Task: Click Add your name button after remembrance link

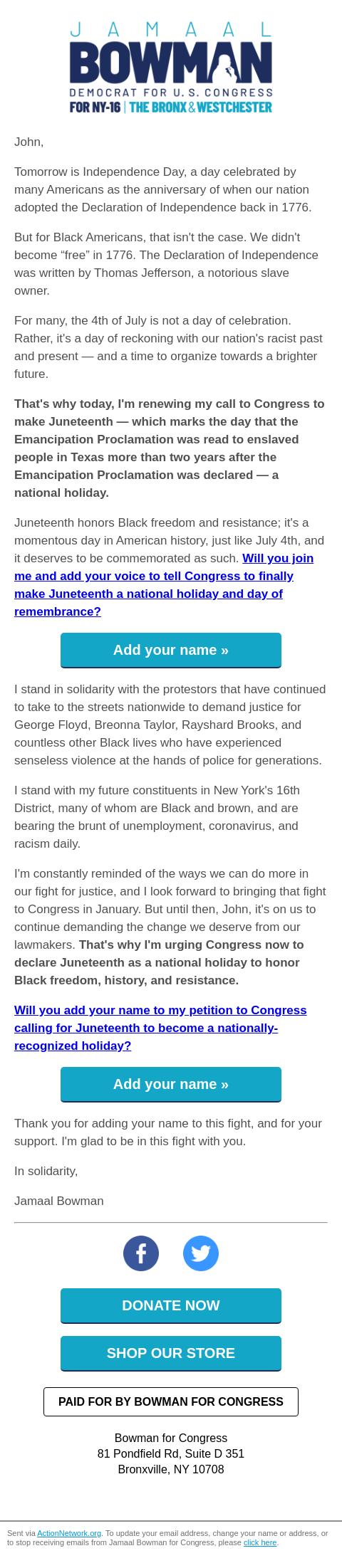Action: point(171,650)
